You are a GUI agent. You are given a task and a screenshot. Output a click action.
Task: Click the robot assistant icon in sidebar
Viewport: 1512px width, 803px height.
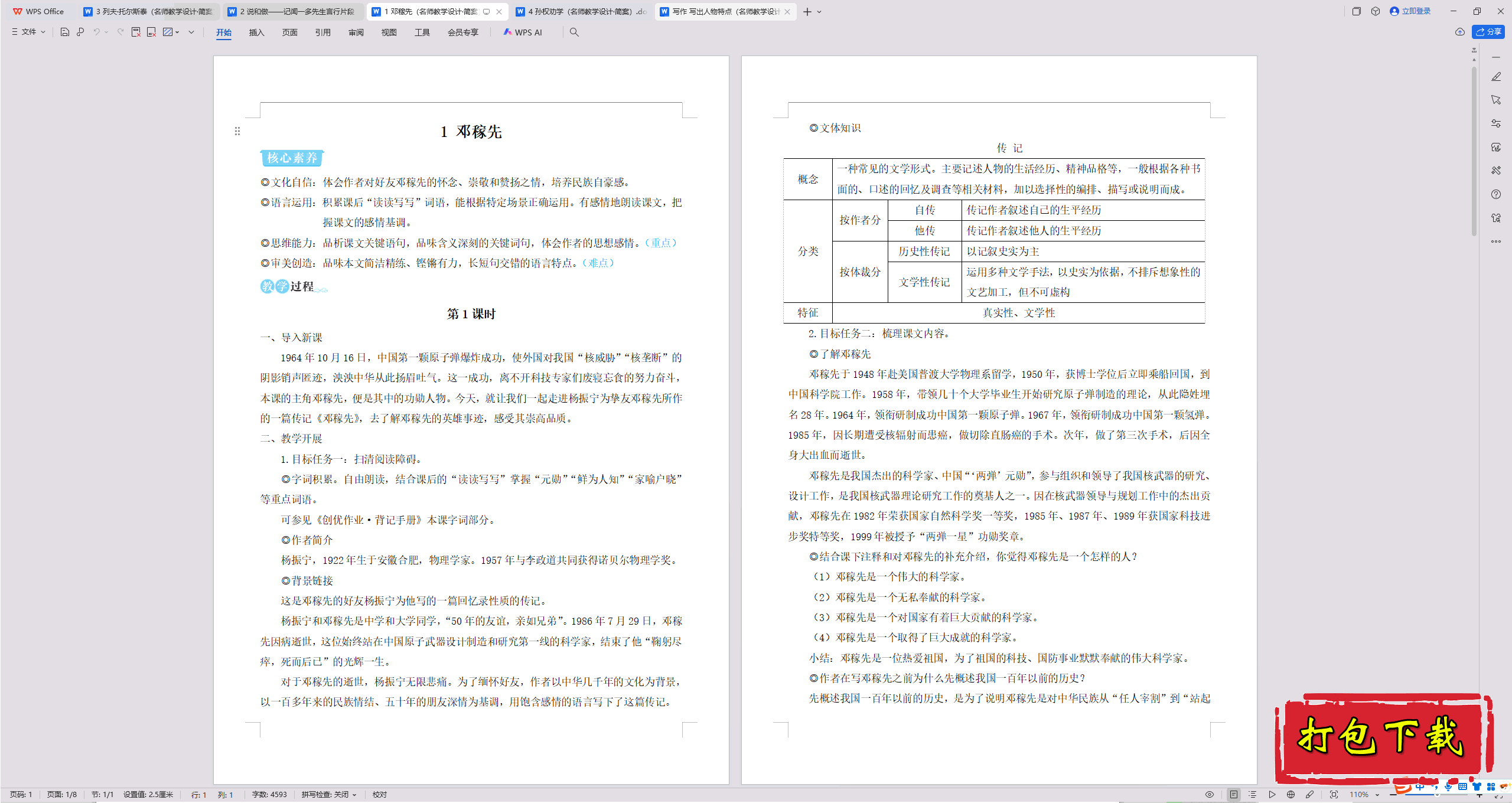1496,218
